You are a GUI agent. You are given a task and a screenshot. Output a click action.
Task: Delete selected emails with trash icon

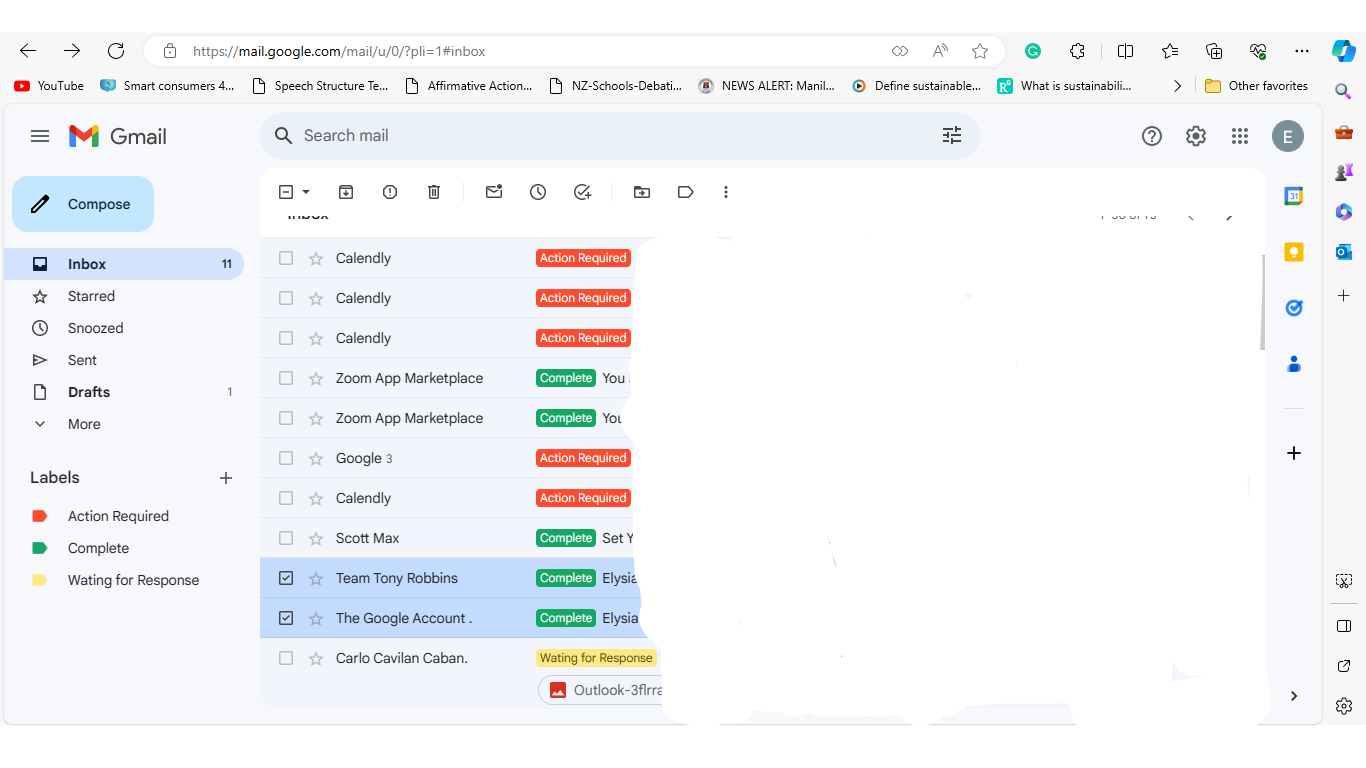434,192
